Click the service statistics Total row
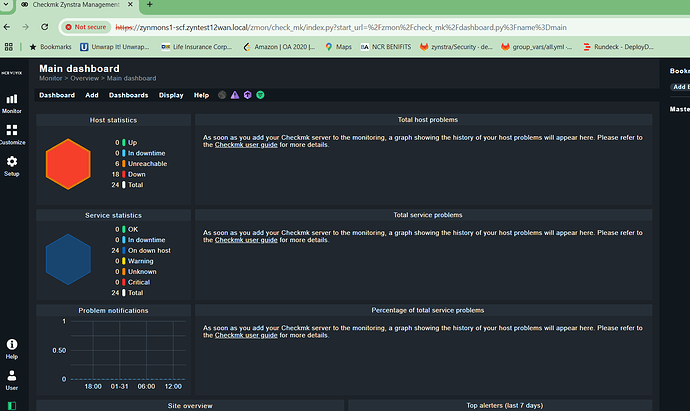The height and width of the screenshot is (411, 690). [128, 293]
